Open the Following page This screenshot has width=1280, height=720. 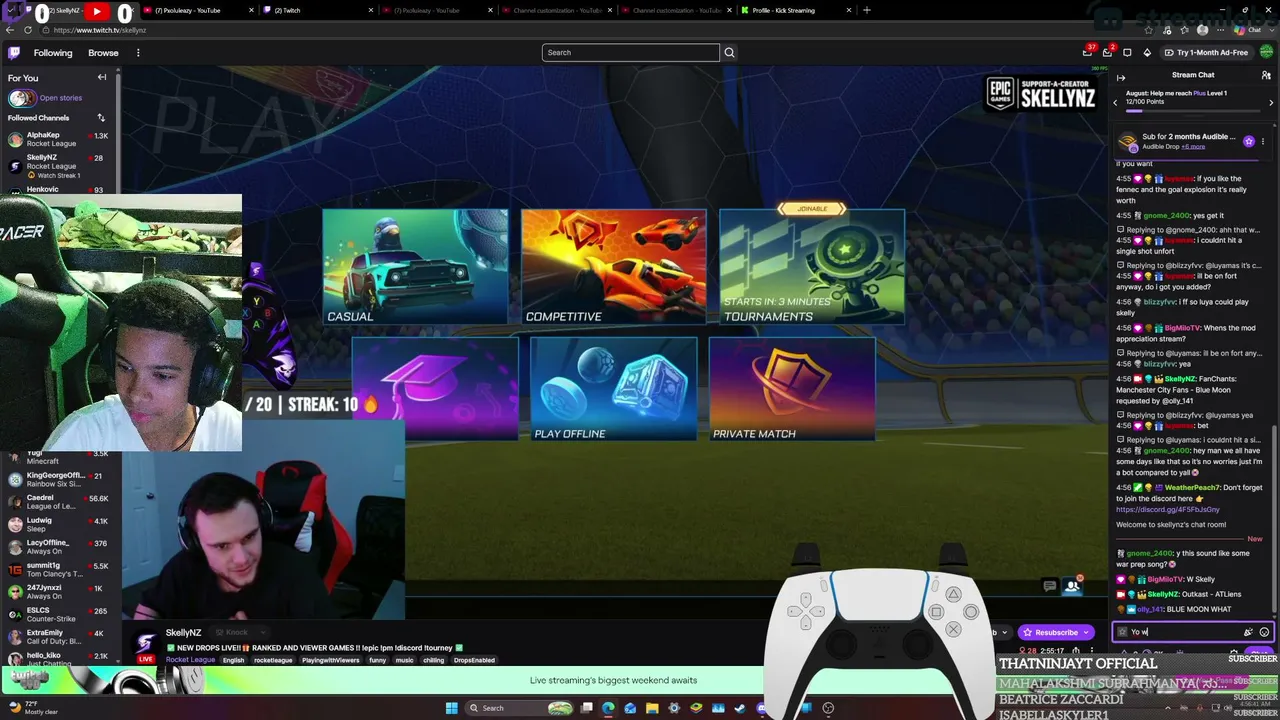point(53,53)
